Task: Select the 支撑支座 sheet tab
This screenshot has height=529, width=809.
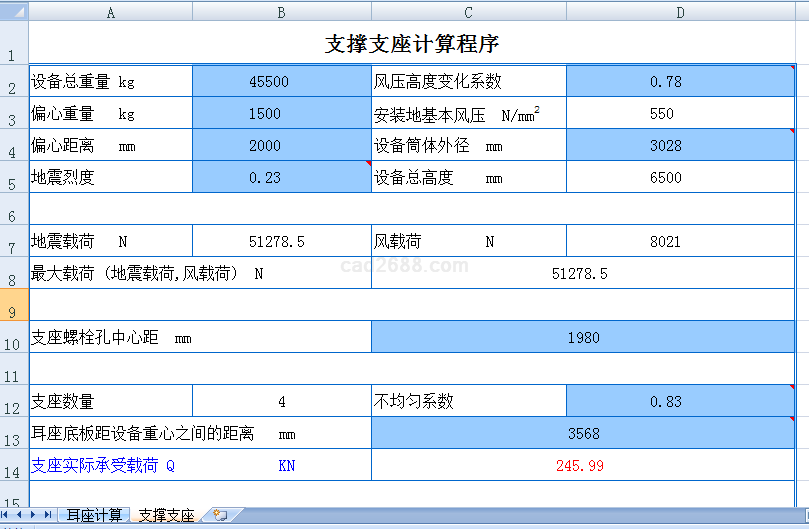Action: [166, 515]
